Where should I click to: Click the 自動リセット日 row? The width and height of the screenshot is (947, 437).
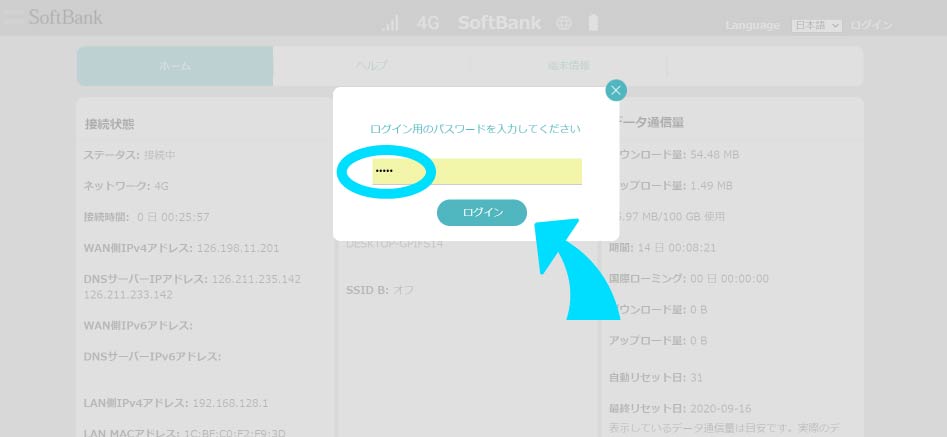point(656,378)
